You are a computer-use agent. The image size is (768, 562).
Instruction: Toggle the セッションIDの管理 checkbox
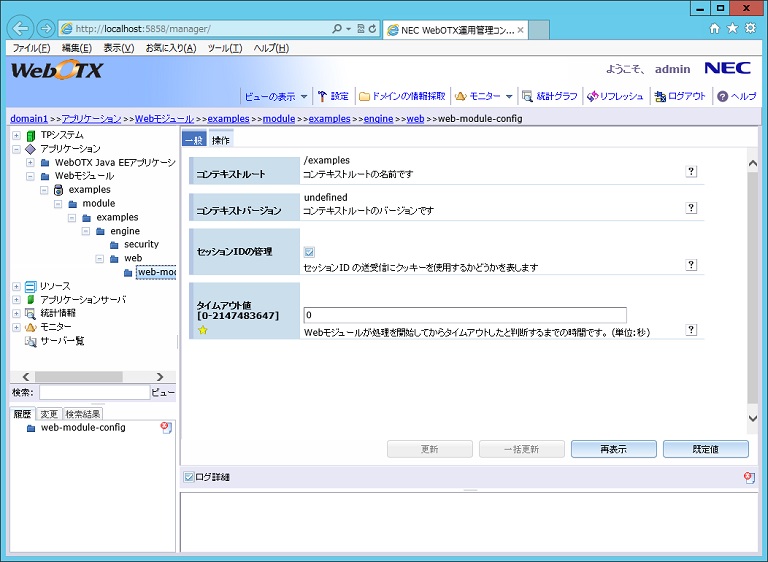point(309,252)
